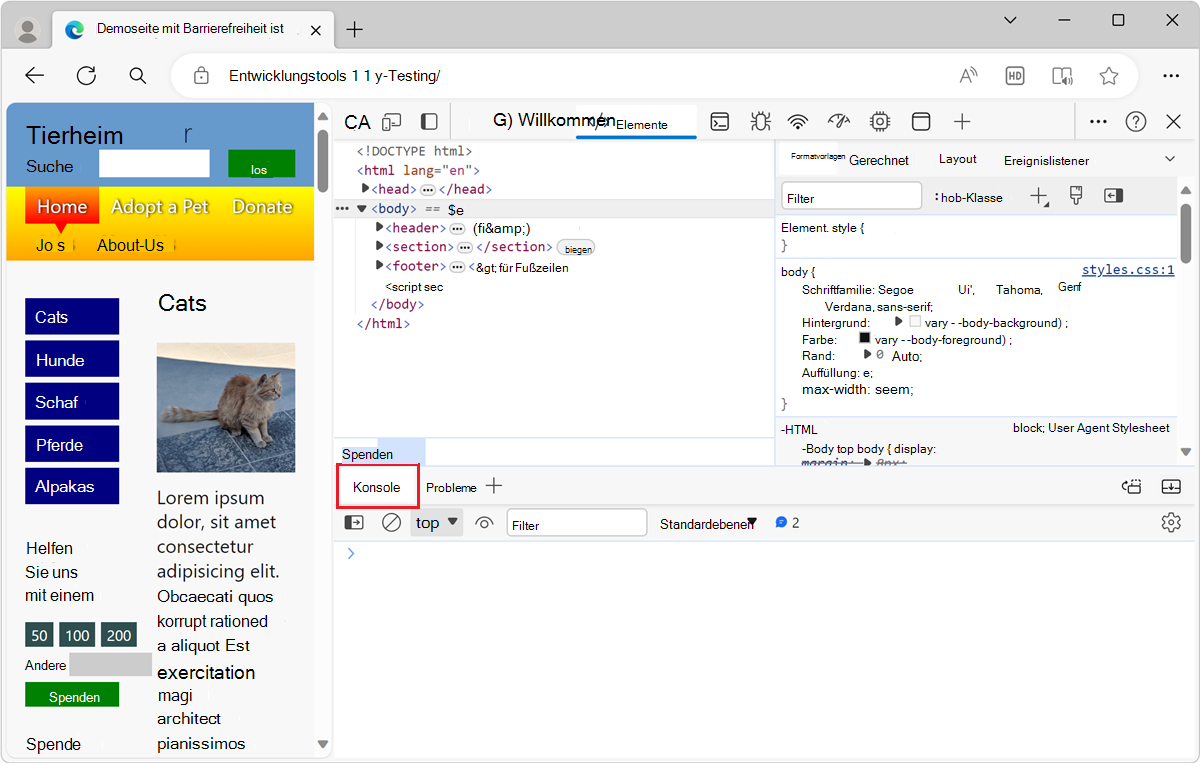Open the Performance gauge icon
Viewport: 1200px width, 763px height.
(838, 122)
